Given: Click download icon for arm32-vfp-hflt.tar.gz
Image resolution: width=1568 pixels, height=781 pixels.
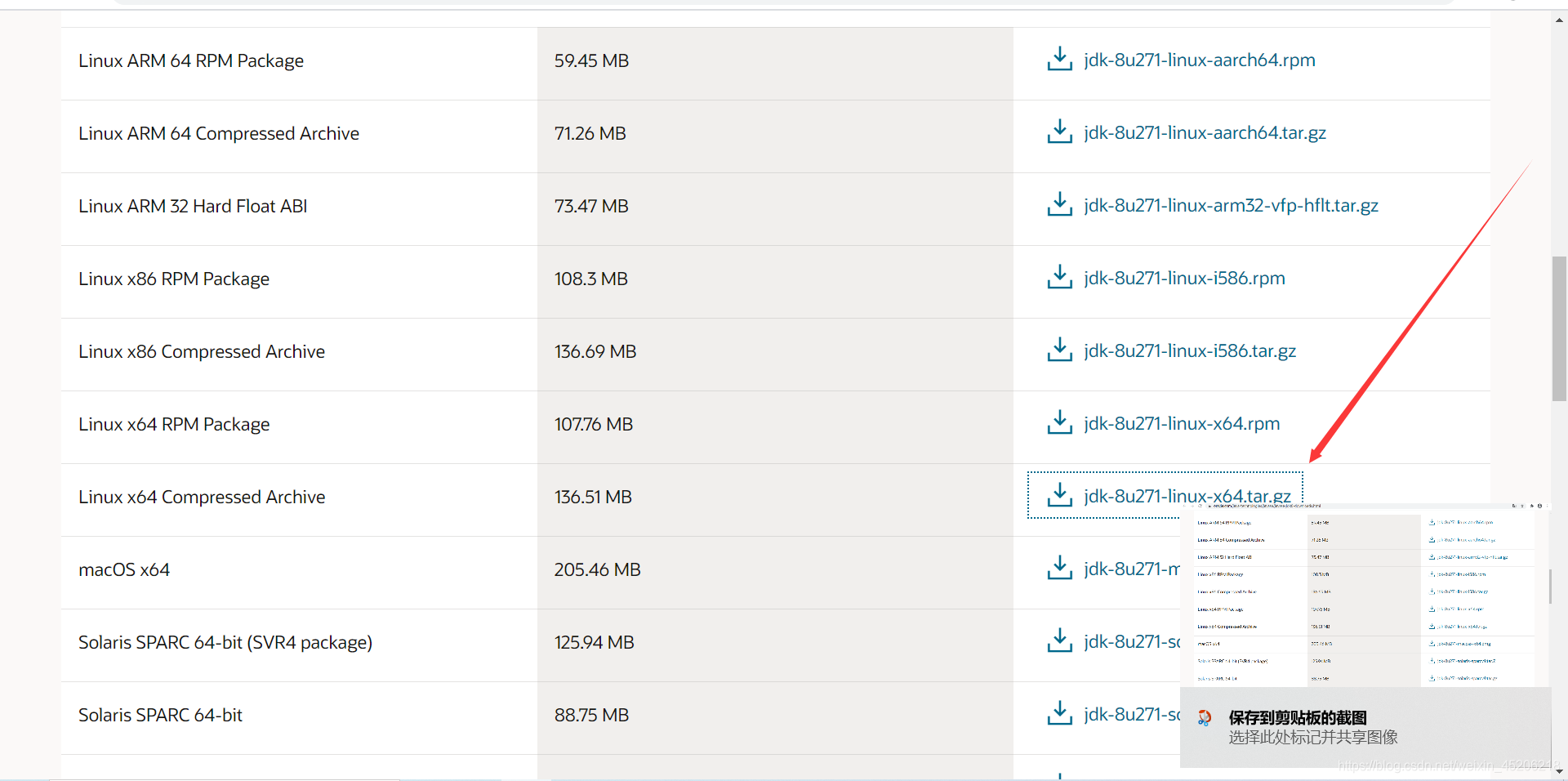Looking at the screenshot, I should 1059,204.
